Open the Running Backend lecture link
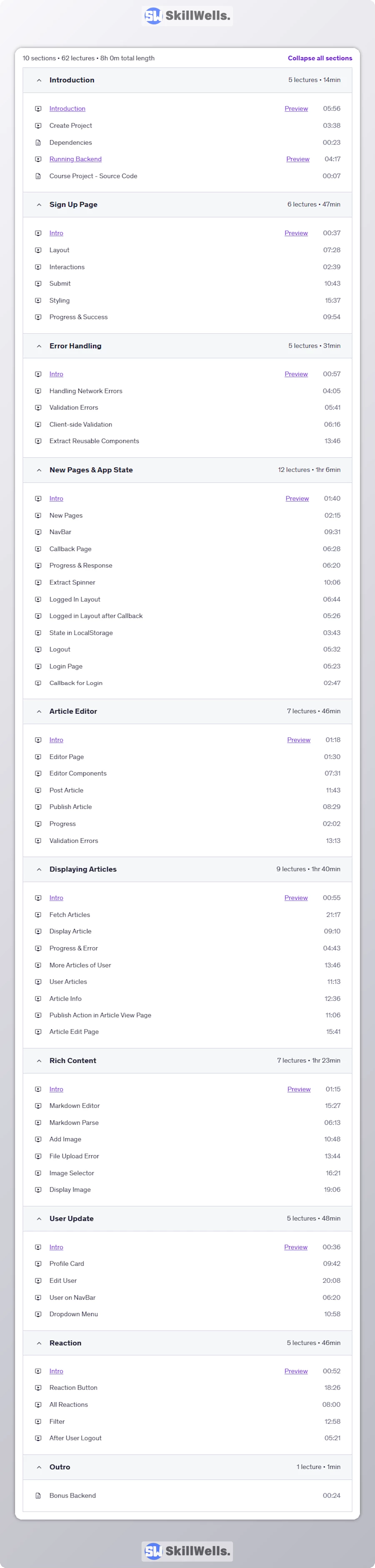 [75, 159]
